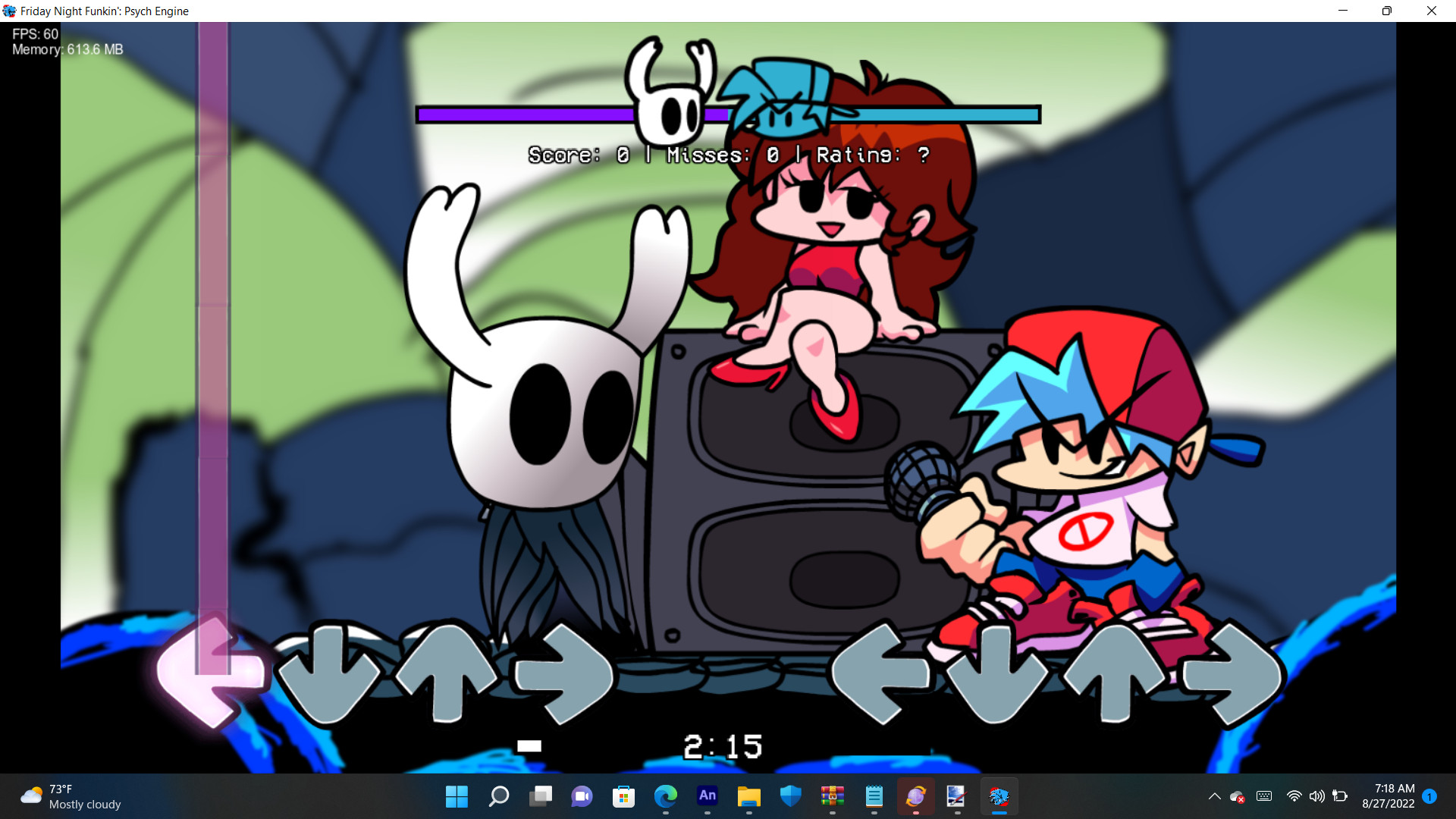Open Windows Security from the taskbar
This screenshot has width=1456, height=819.
pos(791,797)
